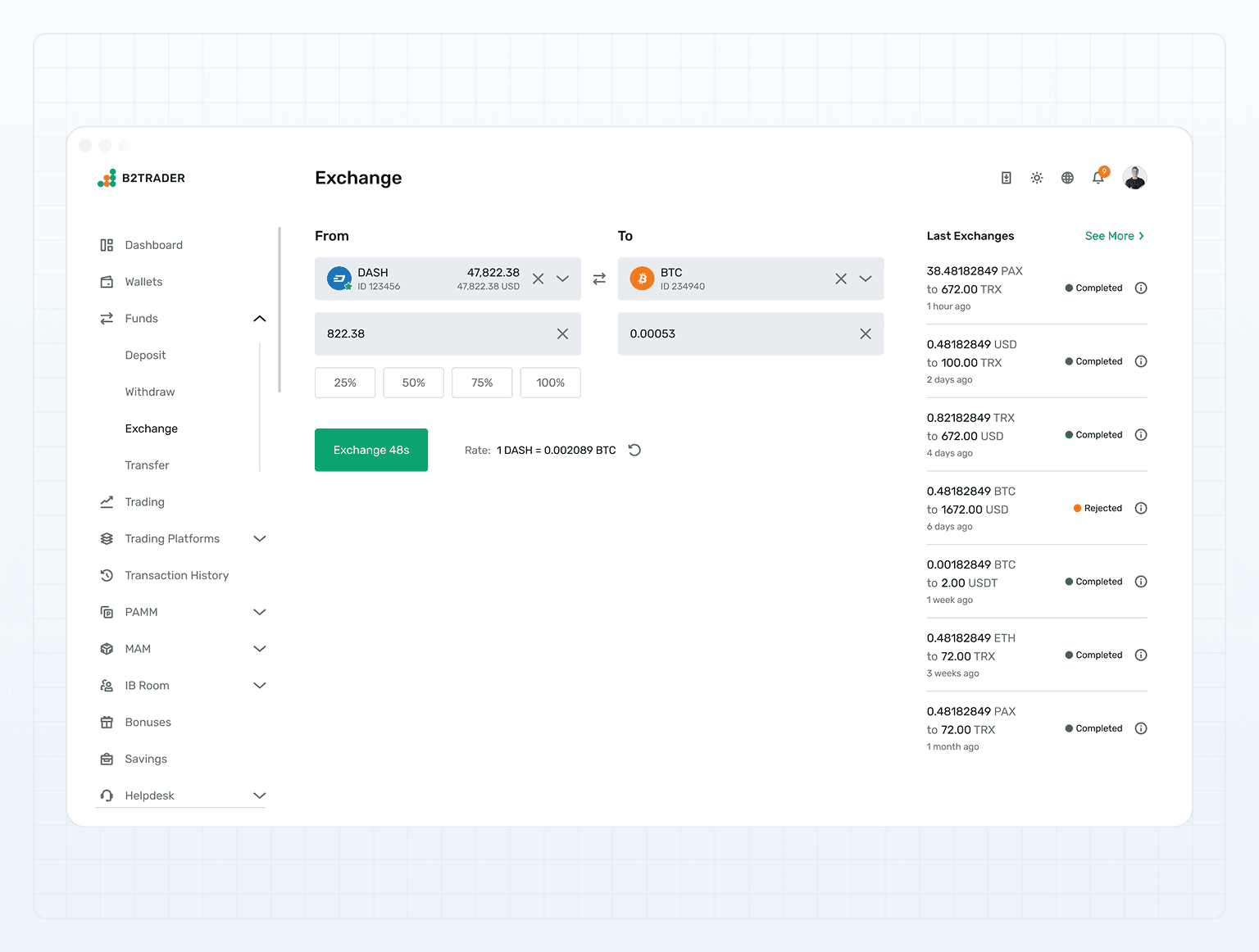Screen dimensions: 1259x952
Task: Select the 75% amount button
Action: pos(482,383)
